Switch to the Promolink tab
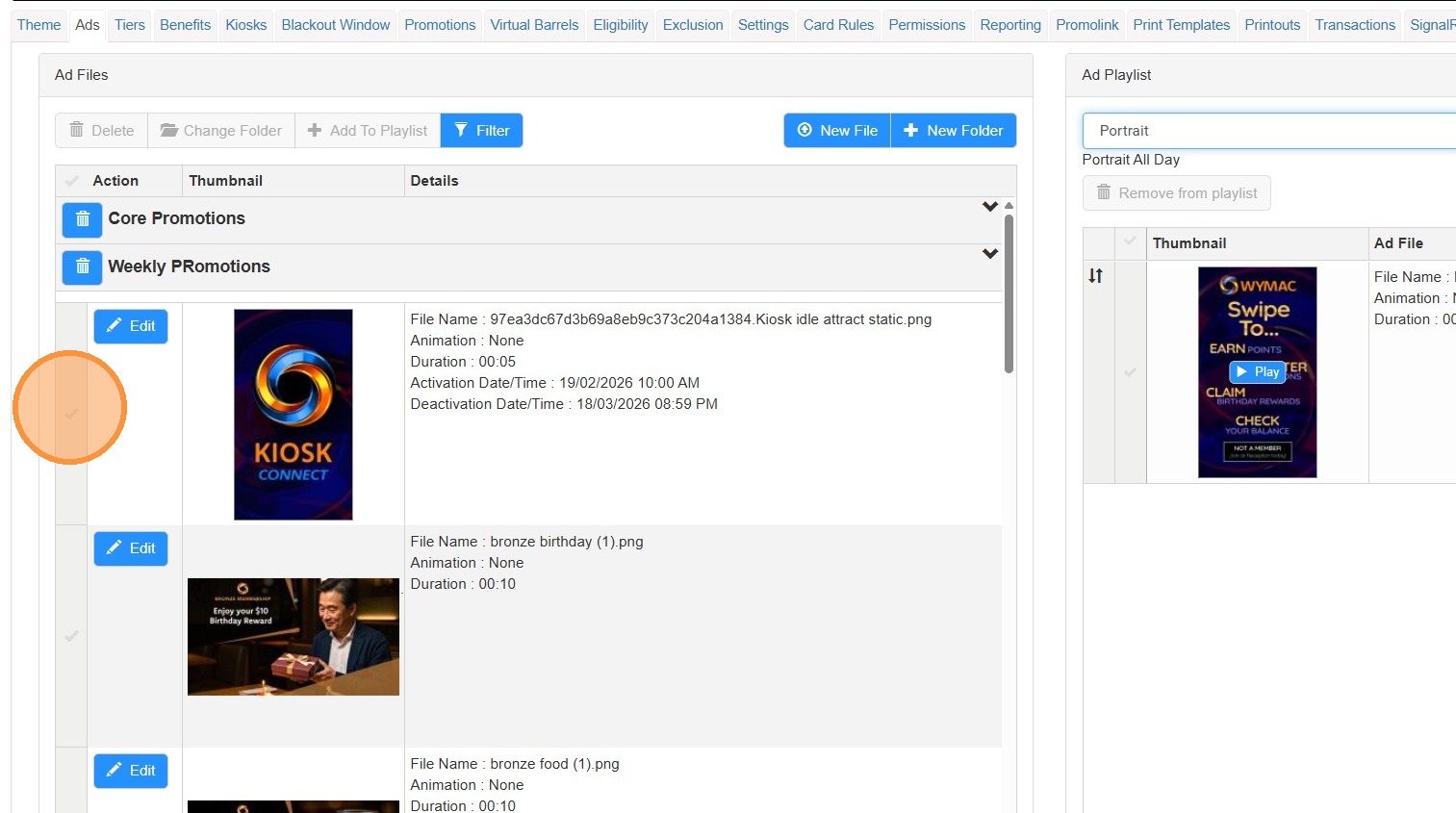Image resolution: width=1456 pixels, height=813 pixels. tap(1087, 25)
